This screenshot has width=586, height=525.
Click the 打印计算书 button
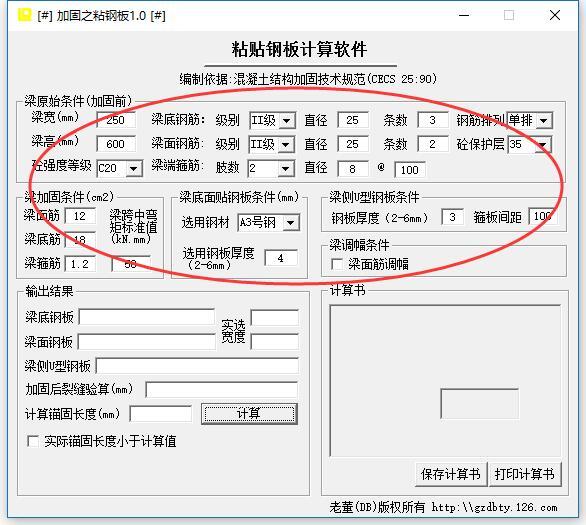click(525, 474)
